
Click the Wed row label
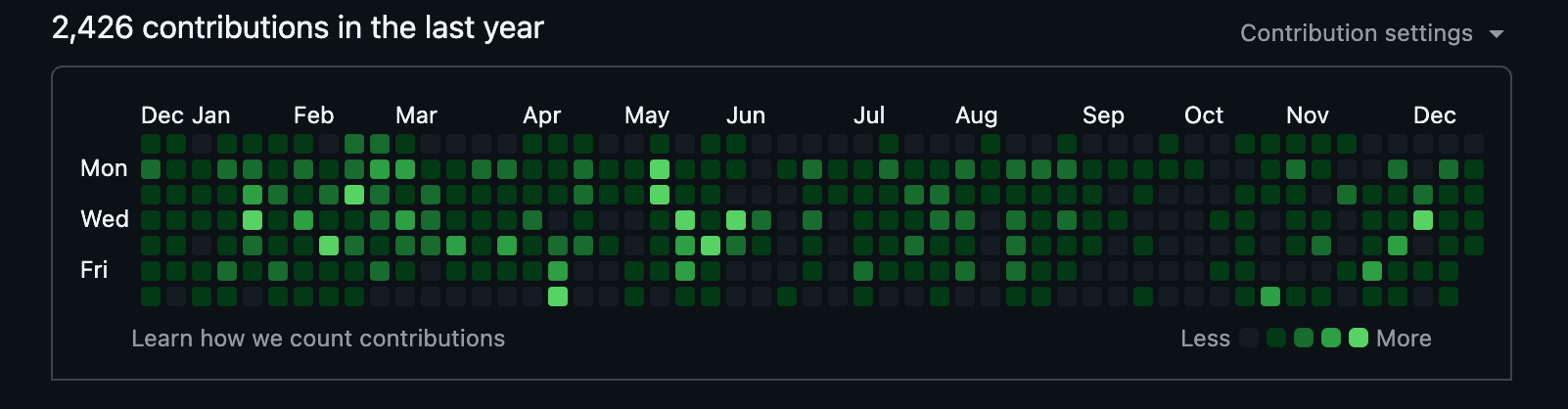tap(105, 219)
